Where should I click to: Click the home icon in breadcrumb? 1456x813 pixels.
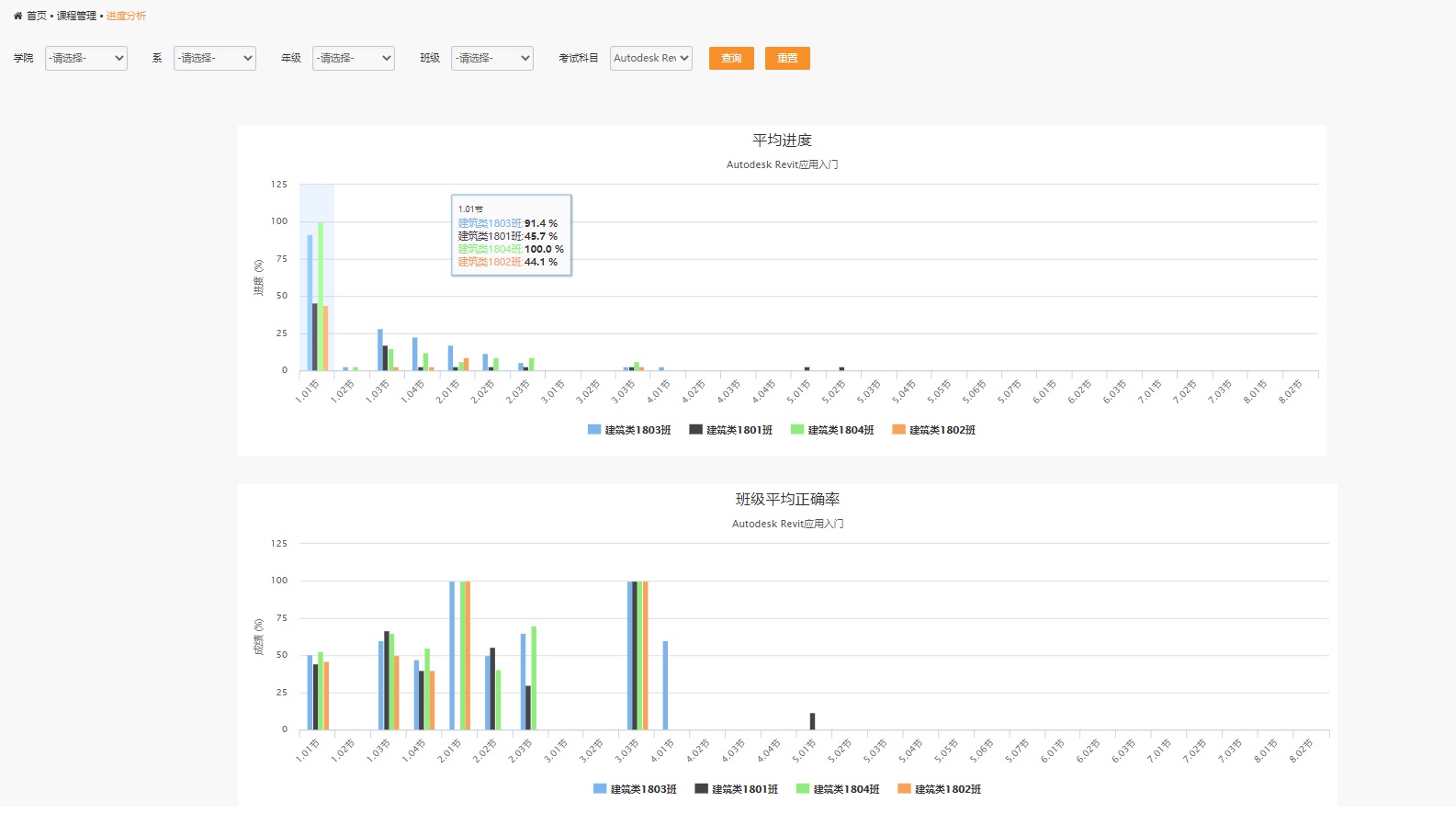(x=17, y=16)
